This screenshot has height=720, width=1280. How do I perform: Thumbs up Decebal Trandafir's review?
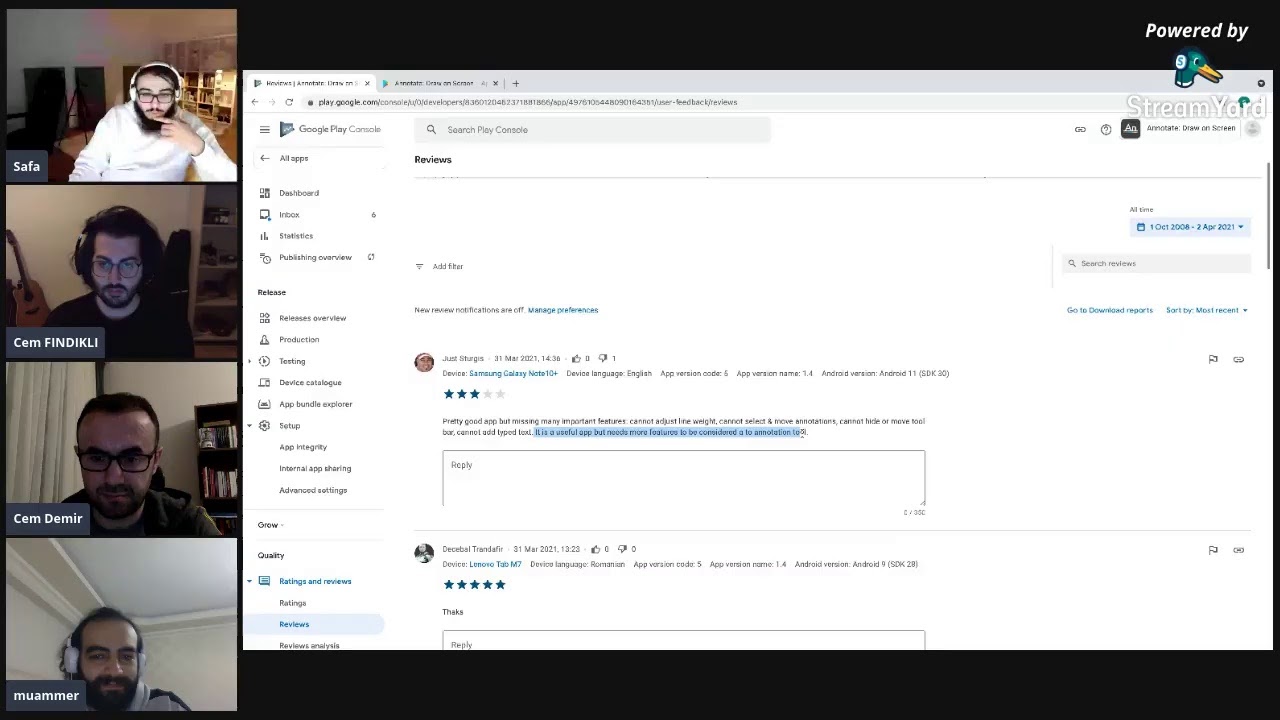point(595,549)
